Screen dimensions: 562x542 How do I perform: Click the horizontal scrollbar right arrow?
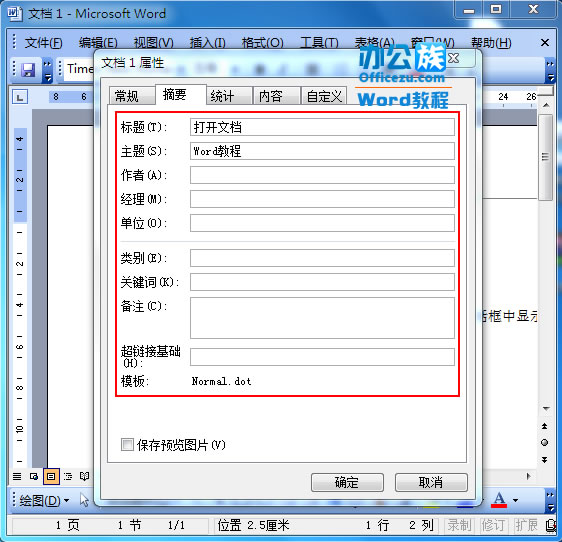click(528, 476)
